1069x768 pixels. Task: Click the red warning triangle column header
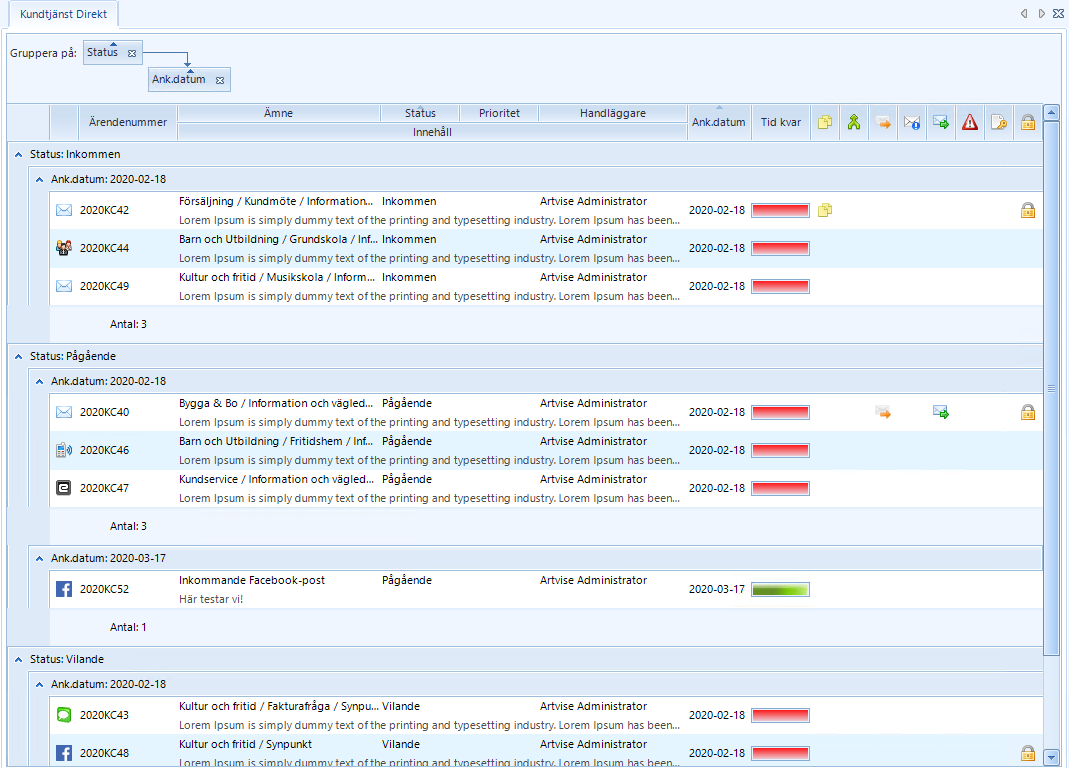[x=969, y=122]
